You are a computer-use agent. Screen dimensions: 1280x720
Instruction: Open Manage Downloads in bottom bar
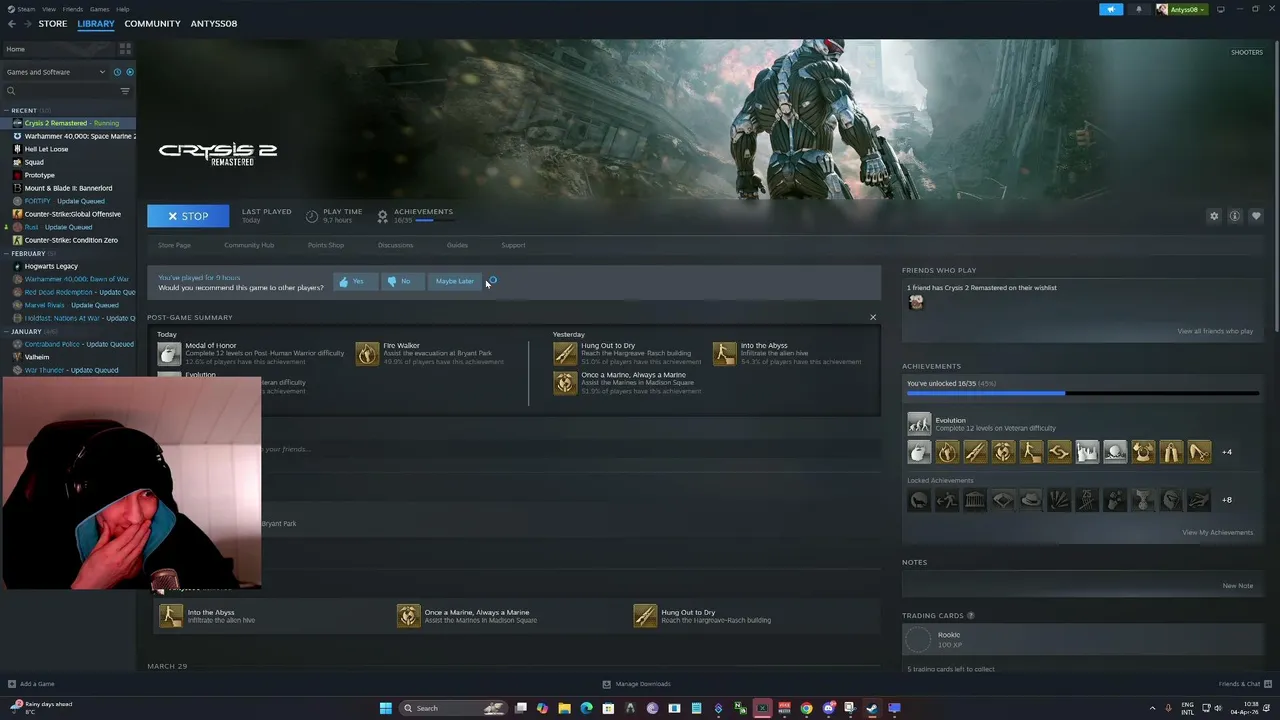tap(636, 684)
